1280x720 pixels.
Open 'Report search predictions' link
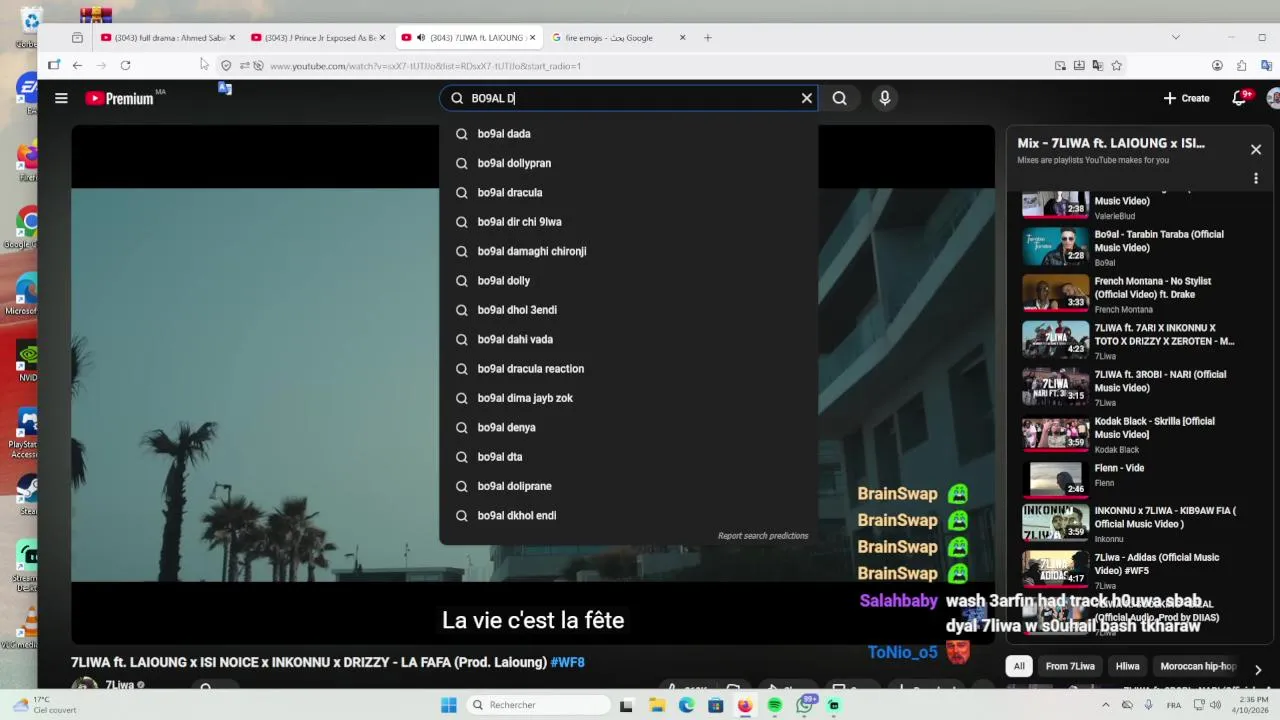click(763, 536)
